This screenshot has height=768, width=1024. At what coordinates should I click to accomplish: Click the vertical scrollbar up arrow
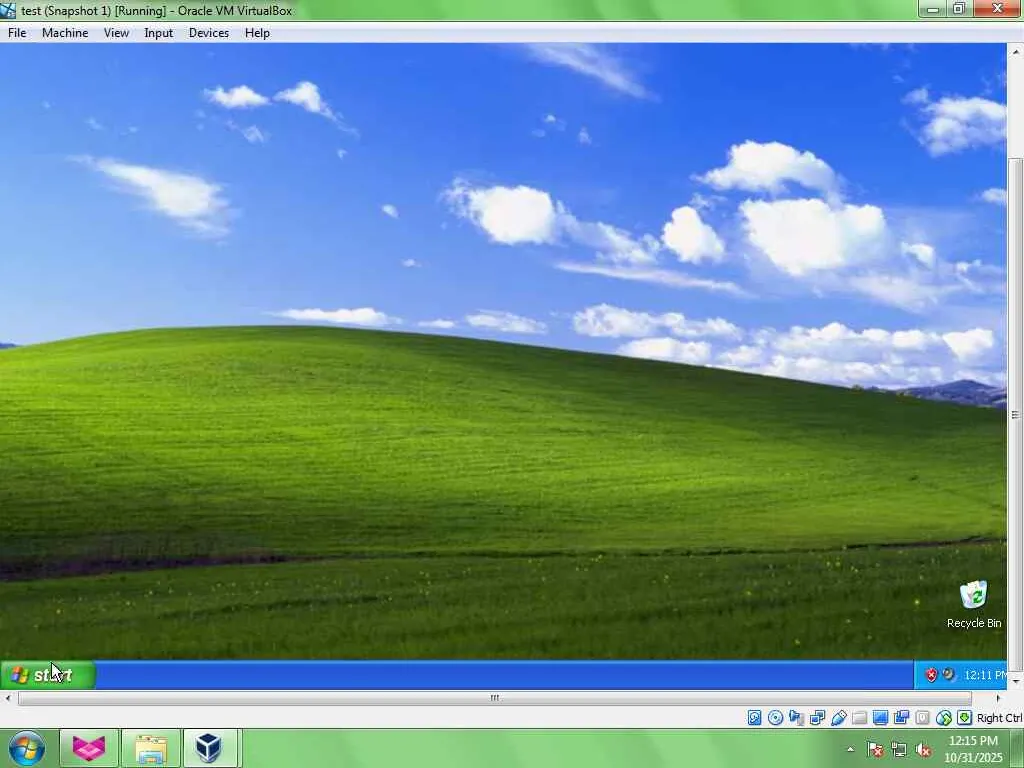click(x=1016, y=51)
